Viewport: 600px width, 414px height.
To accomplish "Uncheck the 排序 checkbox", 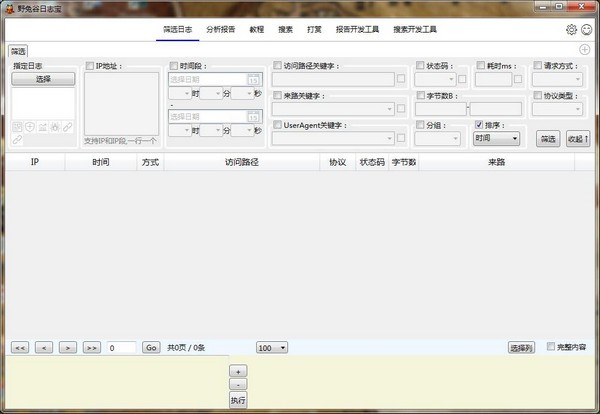I will (x=479, y=125).
